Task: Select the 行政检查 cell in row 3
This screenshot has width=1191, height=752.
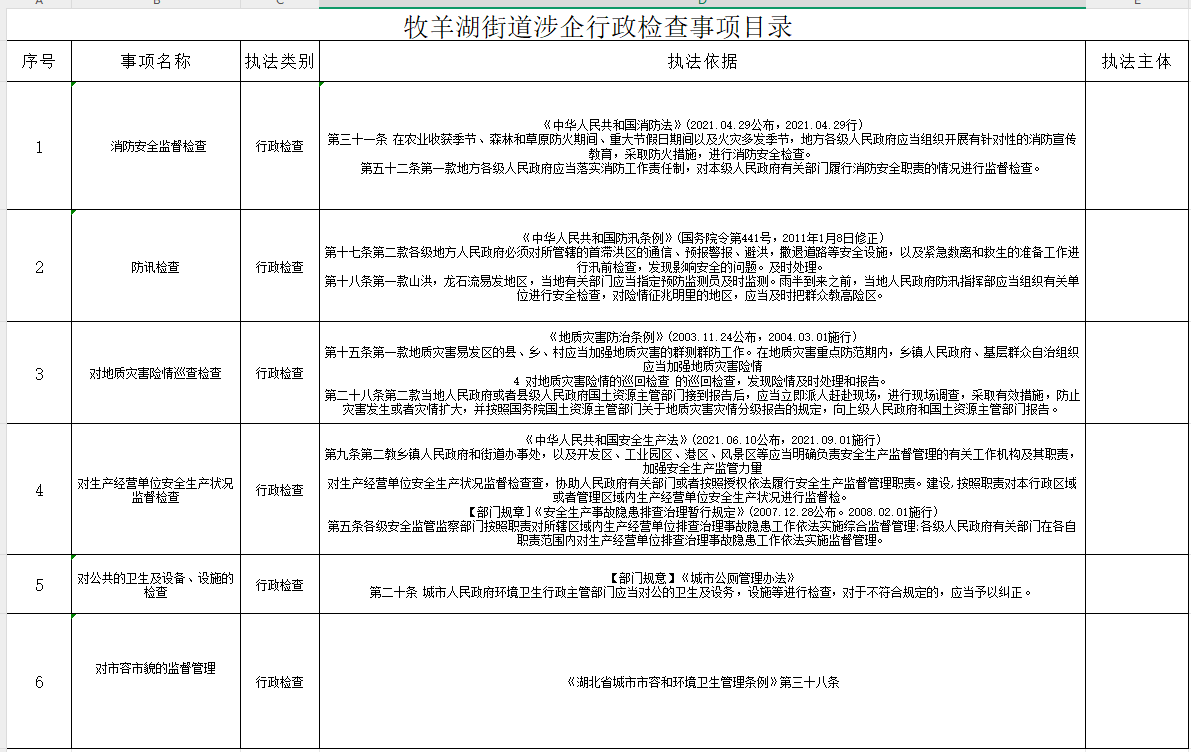Action: point(279,373)
